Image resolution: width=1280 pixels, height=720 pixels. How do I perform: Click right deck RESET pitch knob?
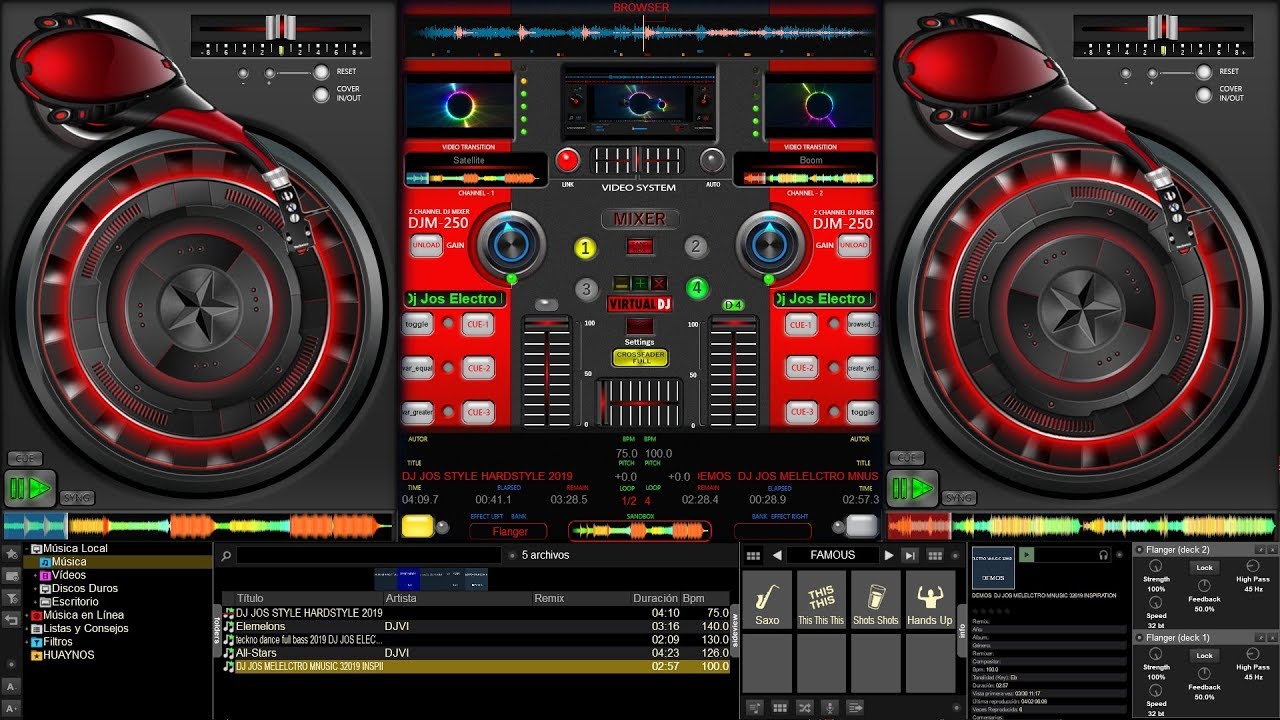point(1203,72)
